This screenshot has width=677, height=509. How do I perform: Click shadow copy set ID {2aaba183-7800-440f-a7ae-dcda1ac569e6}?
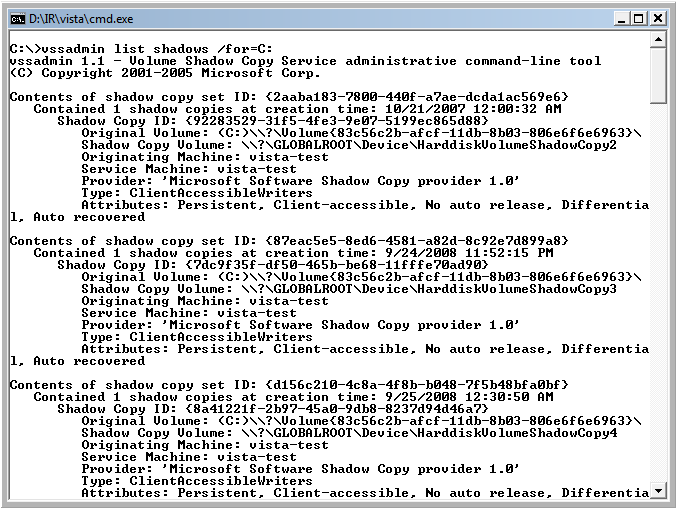[x=417, y=97]
